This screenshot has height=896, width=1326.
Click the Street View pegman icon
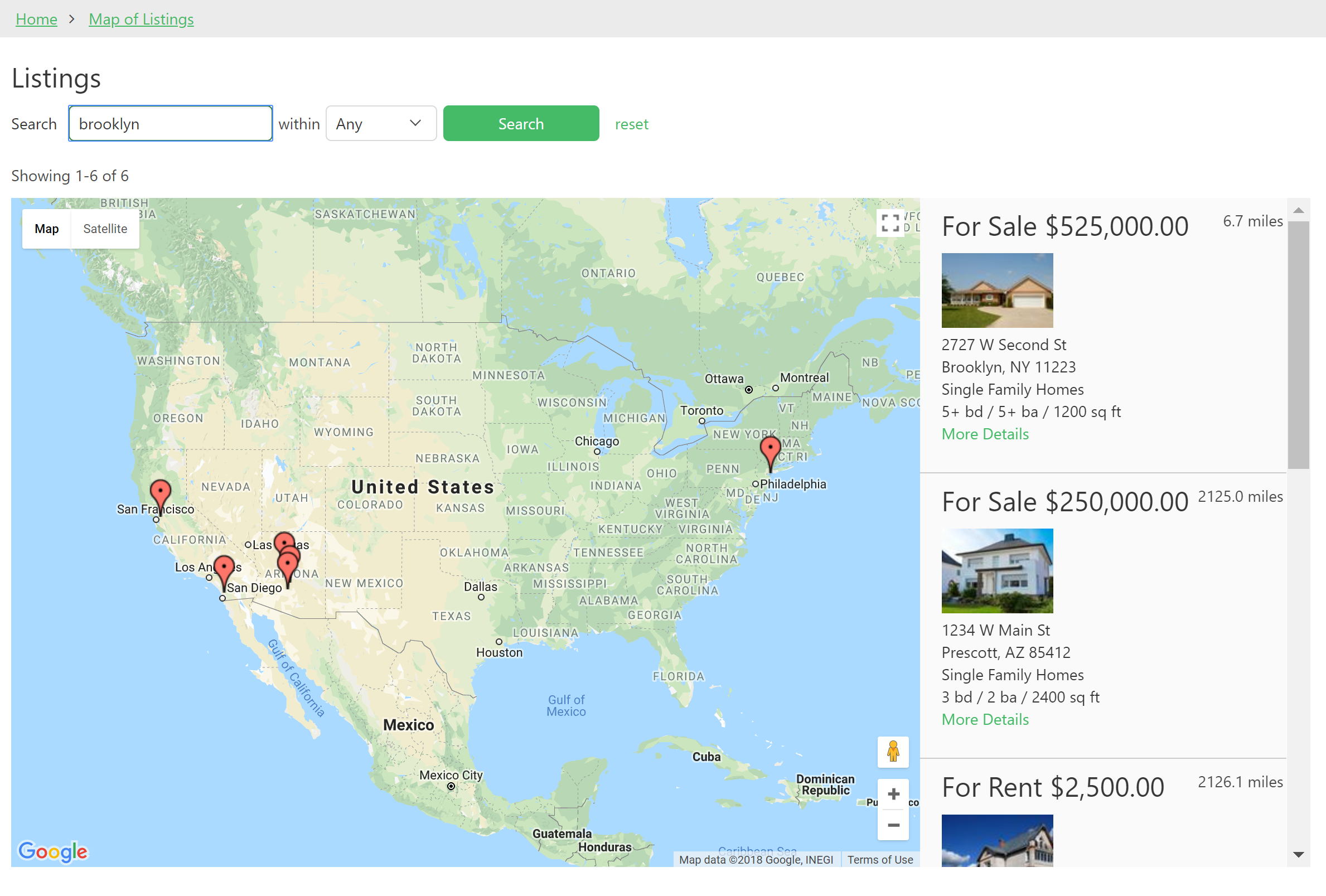[x=890, y=752]
